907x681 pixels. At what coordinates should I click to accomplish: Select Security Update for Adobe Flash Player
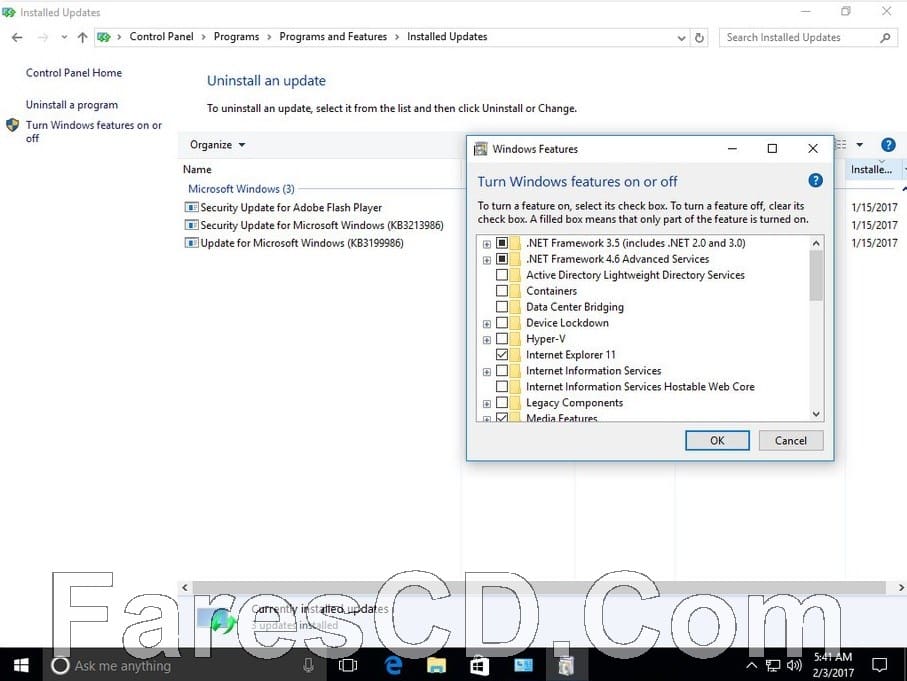point(291,207)
